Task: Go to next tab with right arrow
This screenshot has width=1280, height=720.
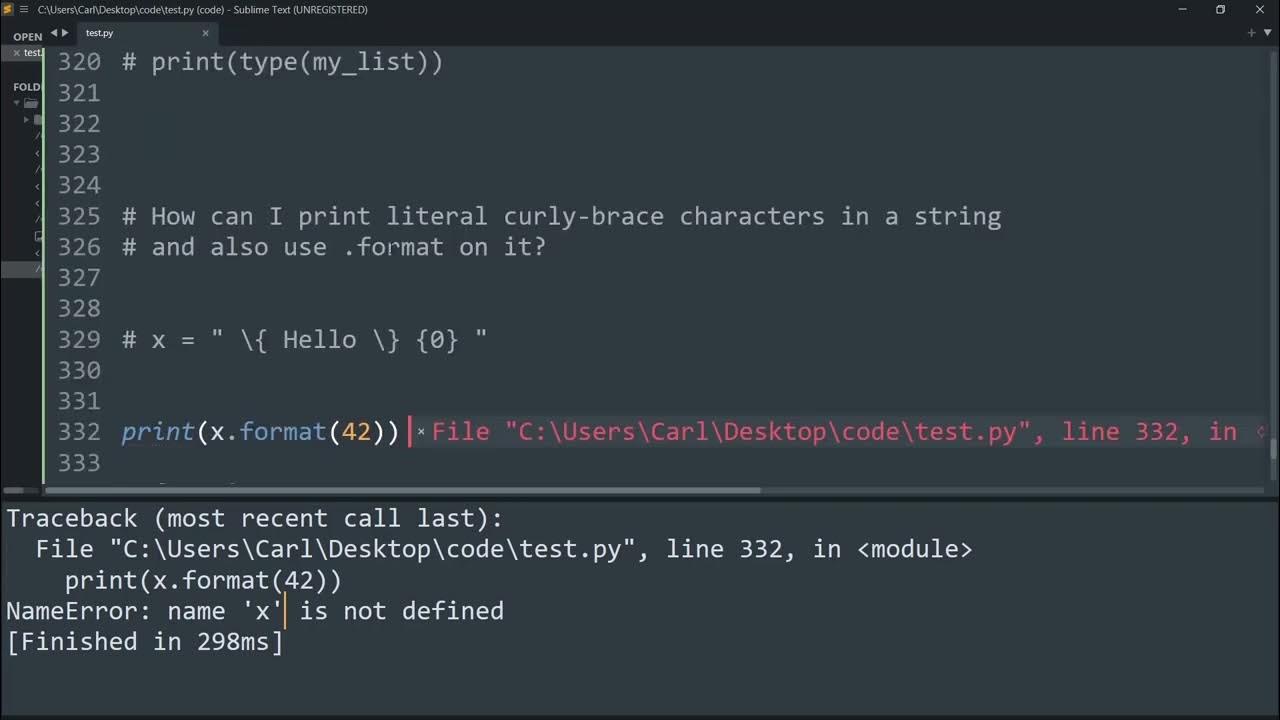Action: pyautogui.click(x=66, y=33)
